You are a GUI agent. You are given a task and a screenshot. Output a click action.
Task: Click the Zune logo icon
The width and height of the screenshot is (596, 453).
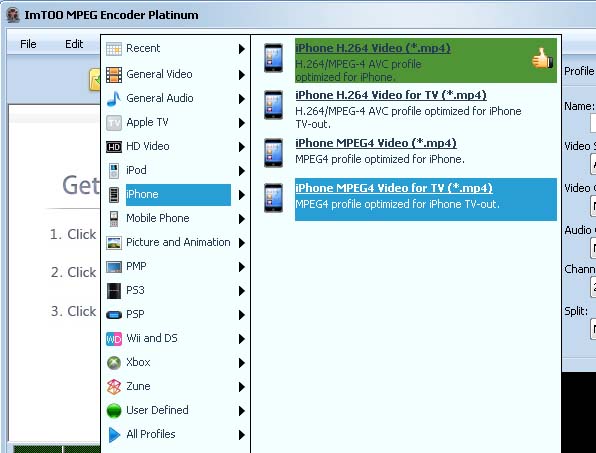(114, 386)
